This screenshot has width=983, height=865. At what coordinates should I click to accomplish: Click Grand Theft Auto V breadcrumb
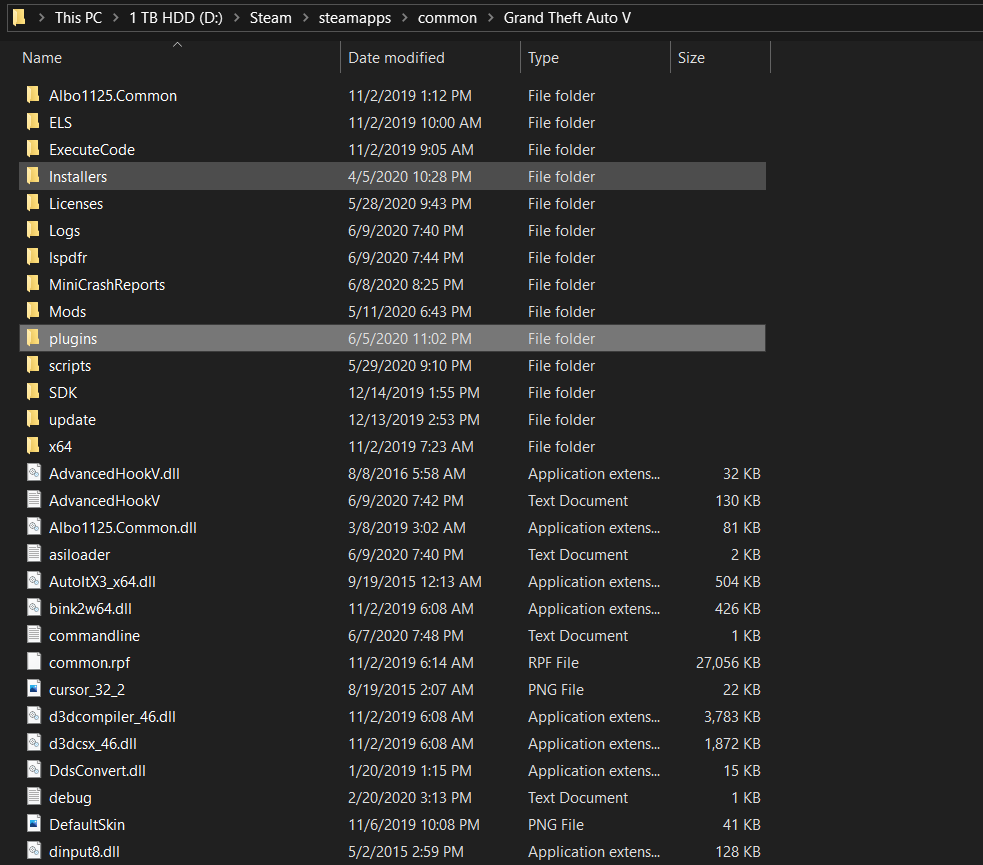tap(567, 18)
